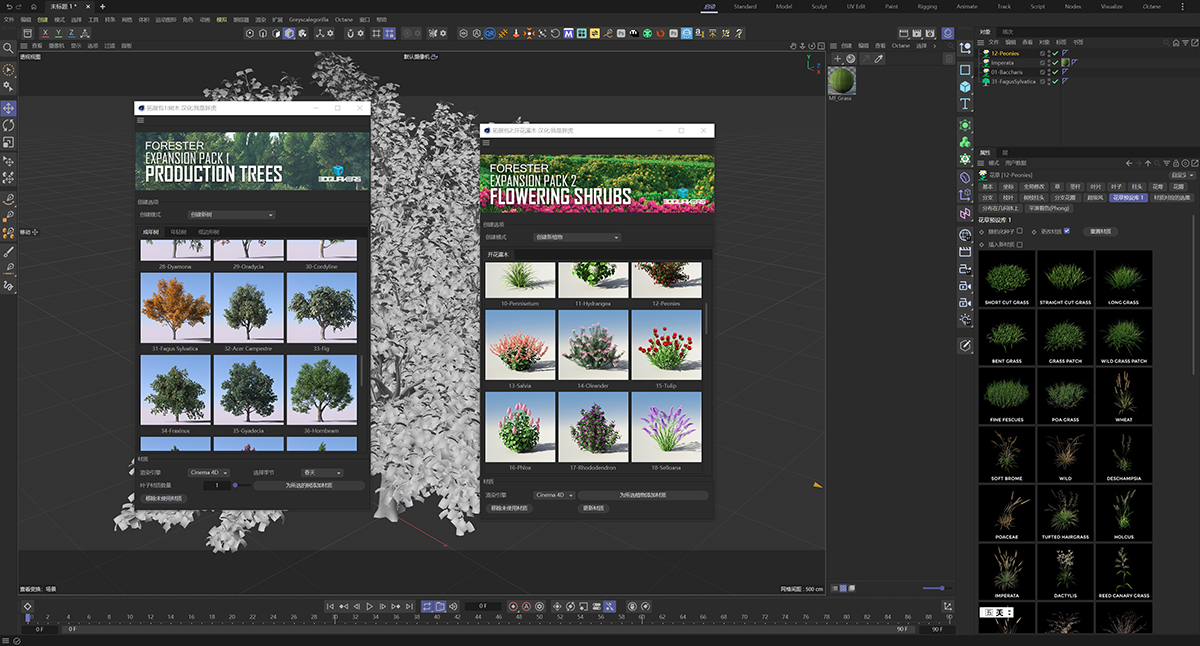Viewport: 1200px width, 646px height.
Task: Click the X axis lock icon
Action: (43, 33)
